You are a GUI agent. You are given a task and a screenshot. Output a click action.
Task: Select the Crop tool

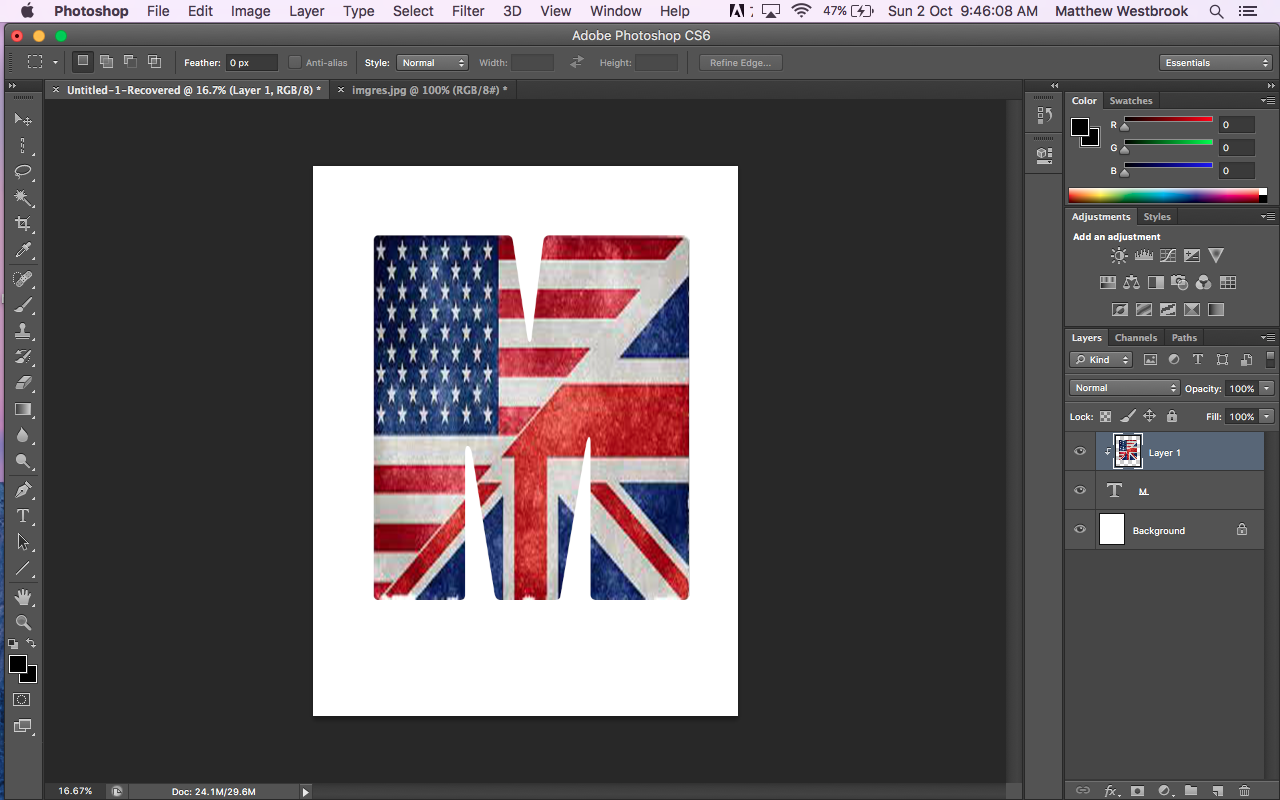22,224
